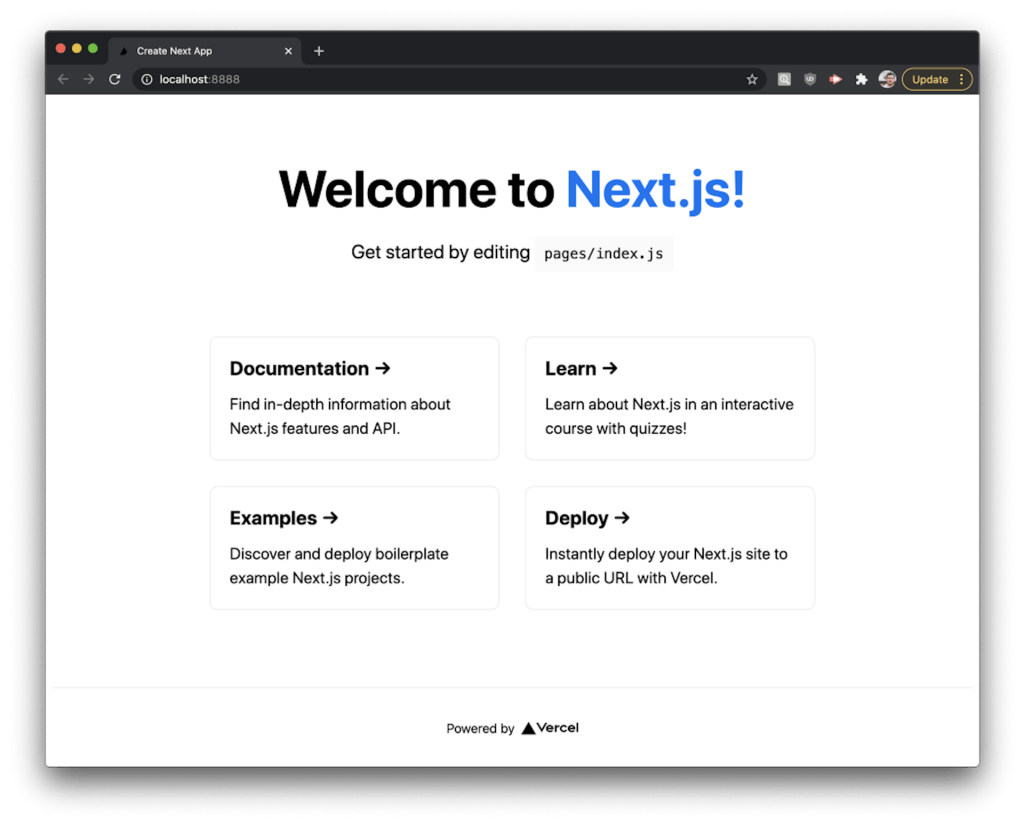
Task: Click the browser back arrow
Action: coord(63,79)
